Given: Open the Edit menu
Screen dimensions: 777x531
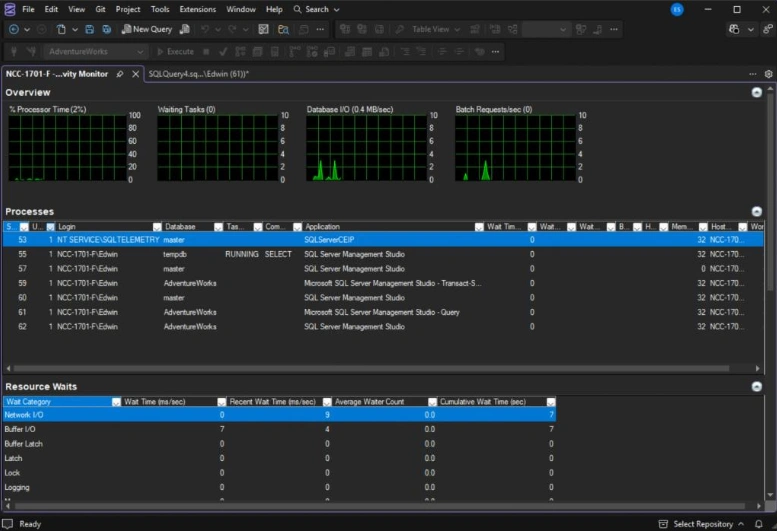Looking at the screenshot, I should 51,9.
